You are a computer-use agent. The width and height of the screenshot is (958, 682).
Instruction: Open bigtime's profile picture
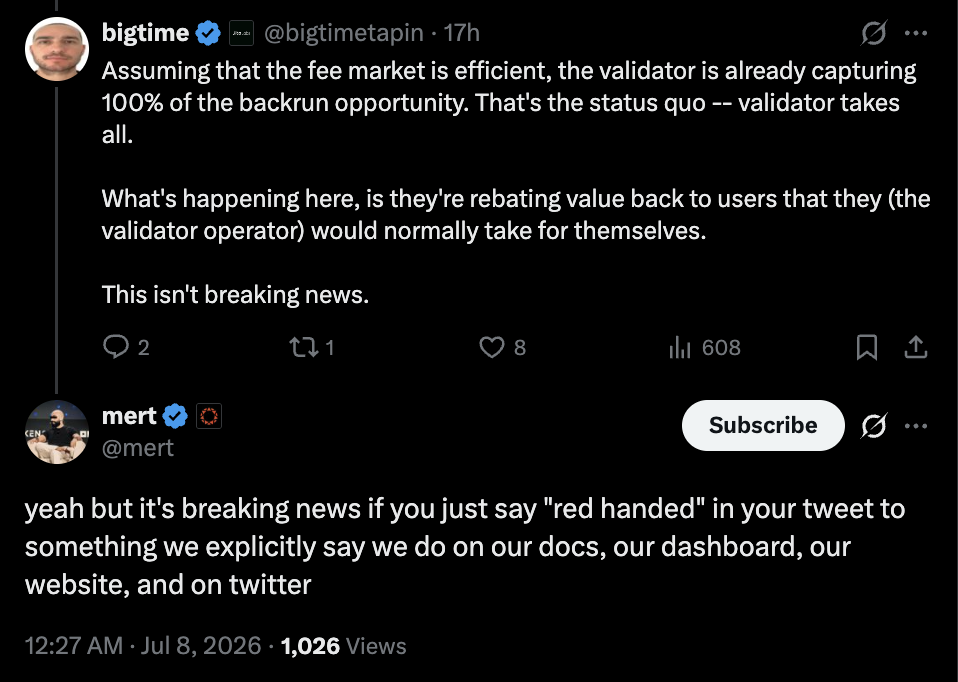click(57, 49)
